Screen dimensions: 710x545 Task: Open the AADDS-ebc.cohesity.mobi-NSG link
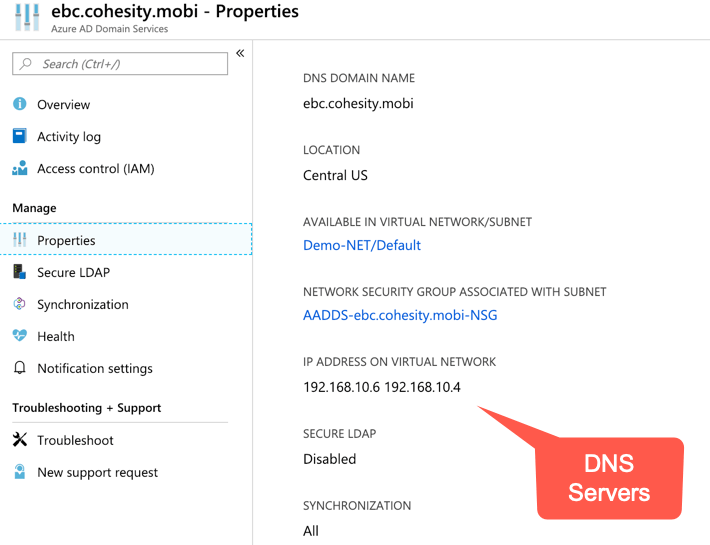coord(400,315)
